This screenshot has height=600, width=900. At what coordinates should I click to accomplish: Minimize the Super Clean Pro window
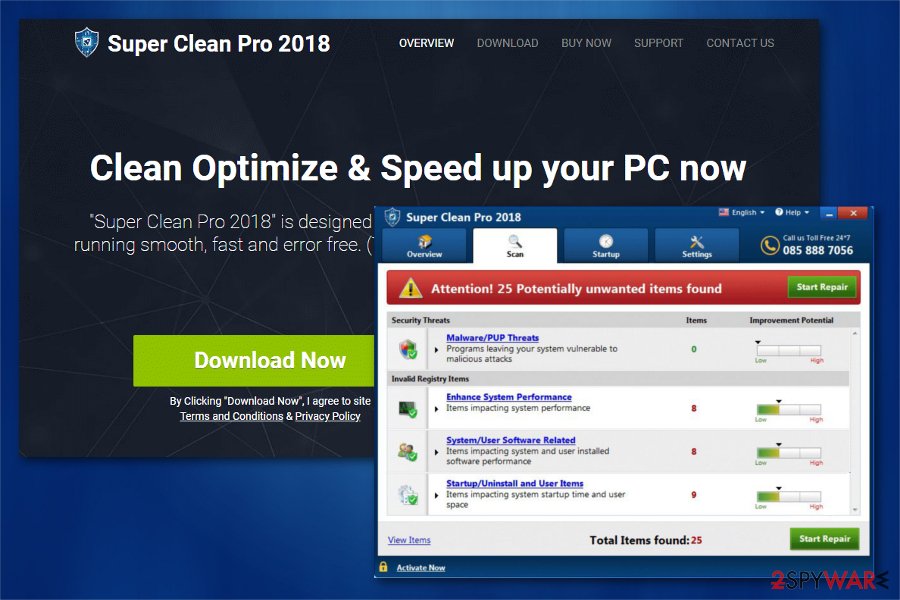[x=829, y=213]
